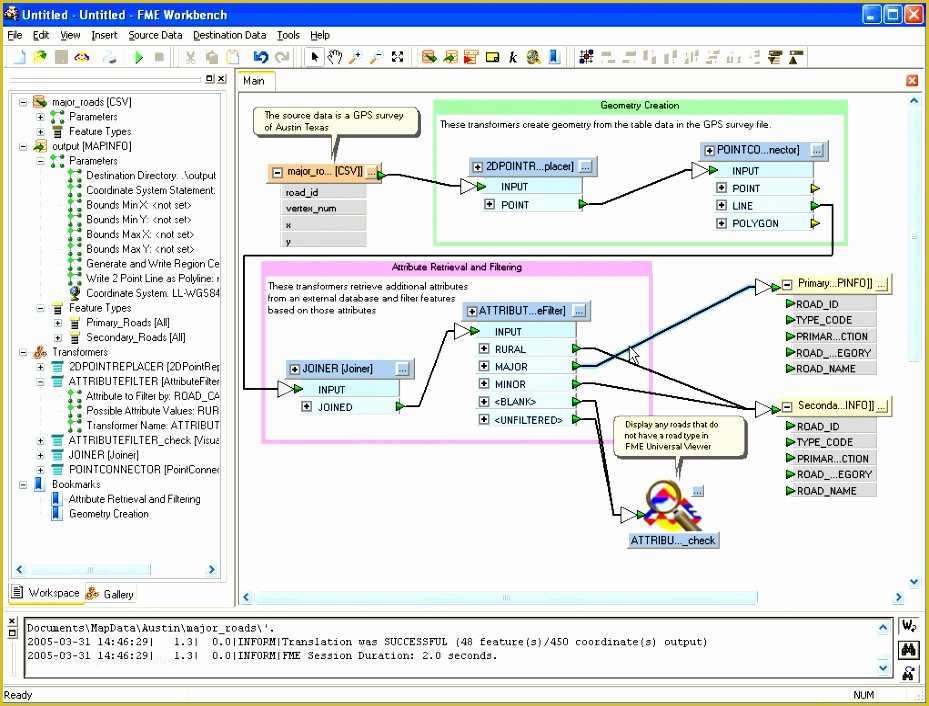This screenshot has width=929, height=706.
Task: Click the Paste clipboard icon
Action: (233, 57)
